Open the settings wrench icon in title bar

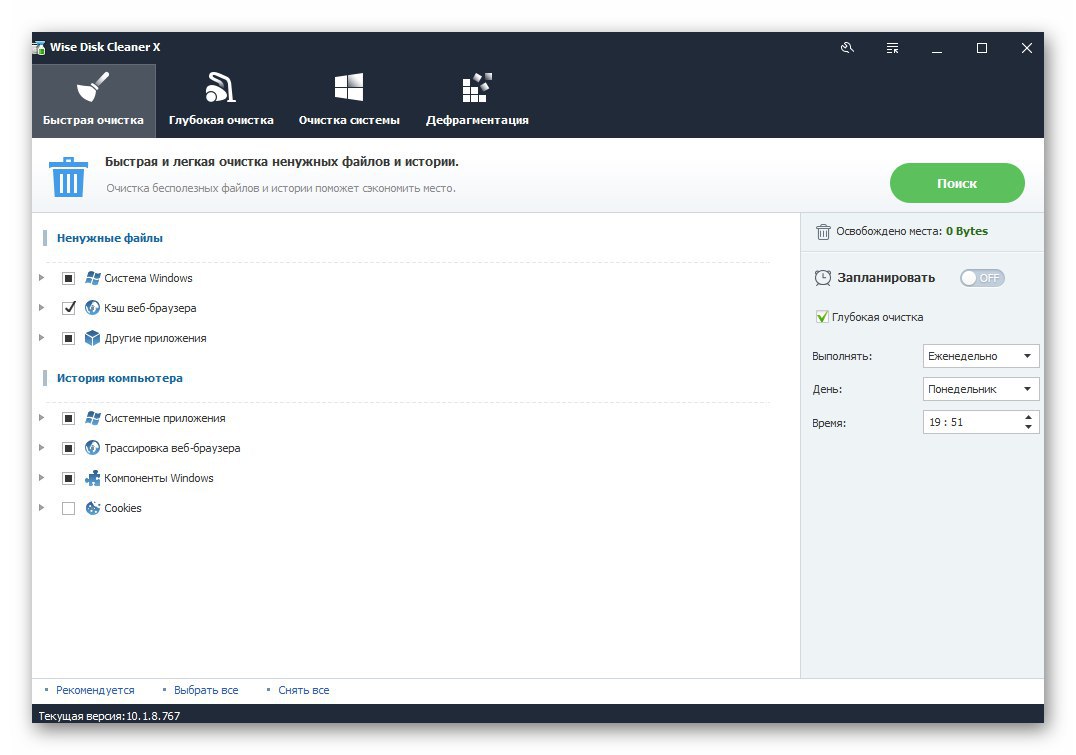[x=847, y=47]
